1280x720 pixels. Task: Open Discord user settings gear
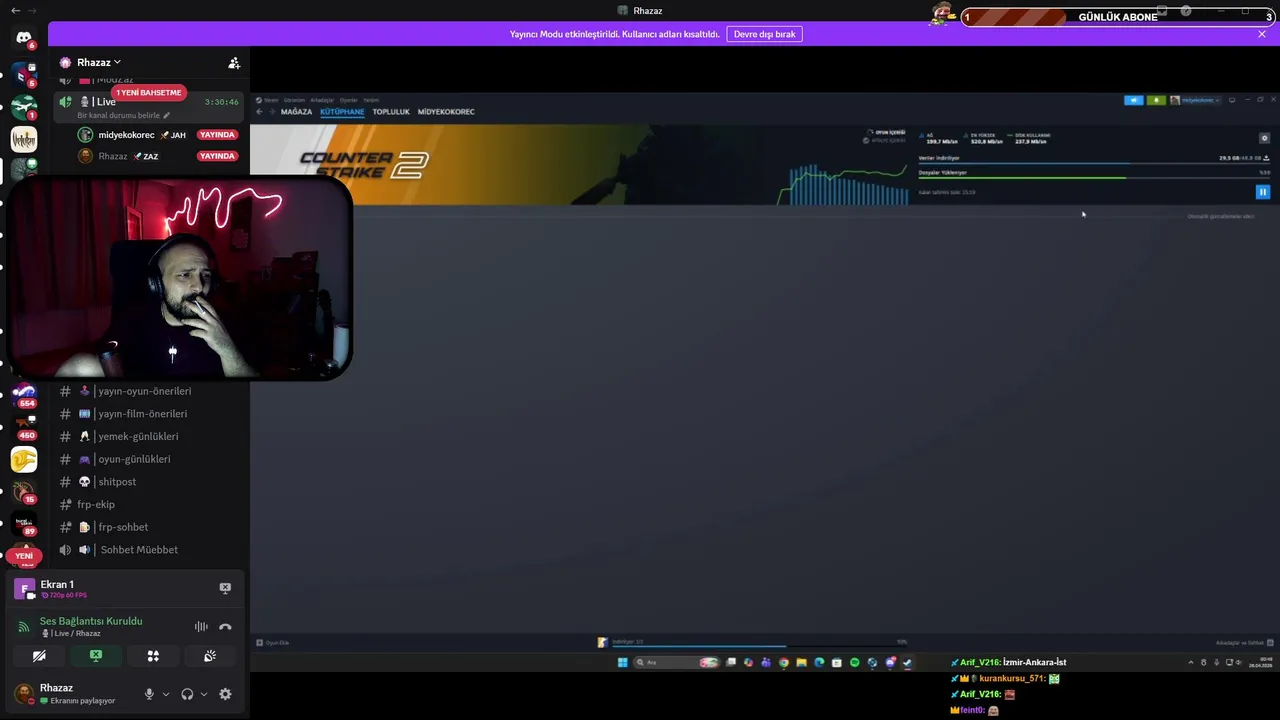pos(225,694)
